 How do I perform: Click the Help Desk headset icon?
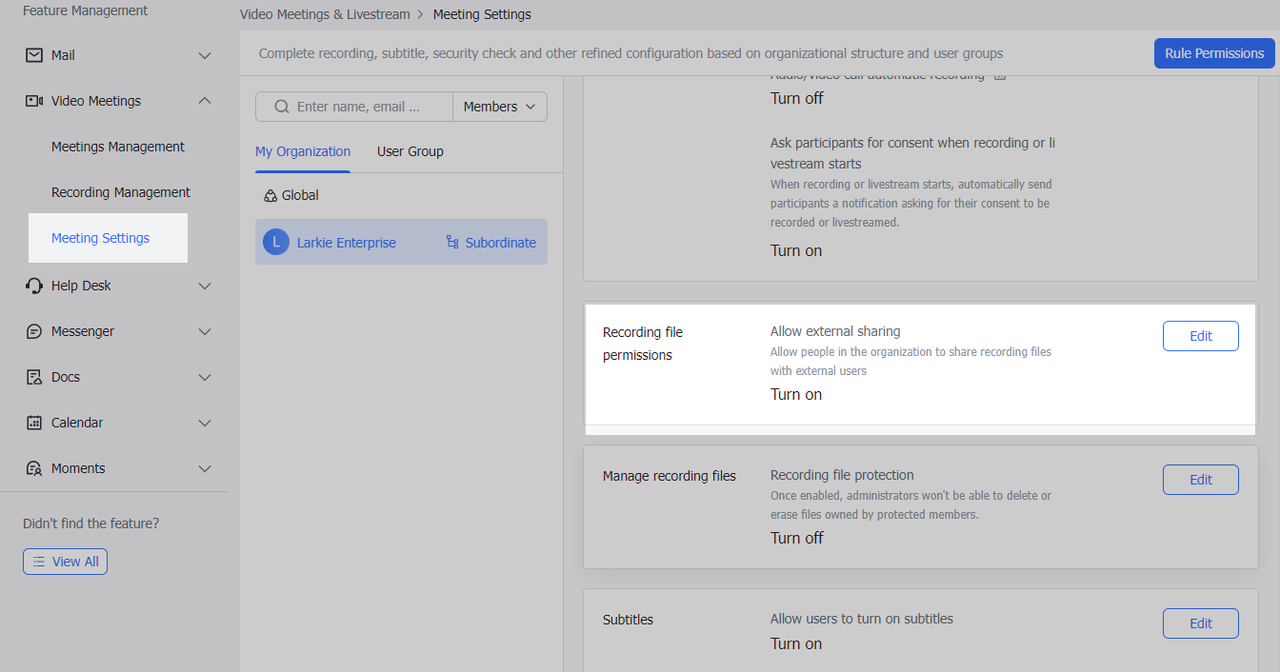tap(34, 286)
